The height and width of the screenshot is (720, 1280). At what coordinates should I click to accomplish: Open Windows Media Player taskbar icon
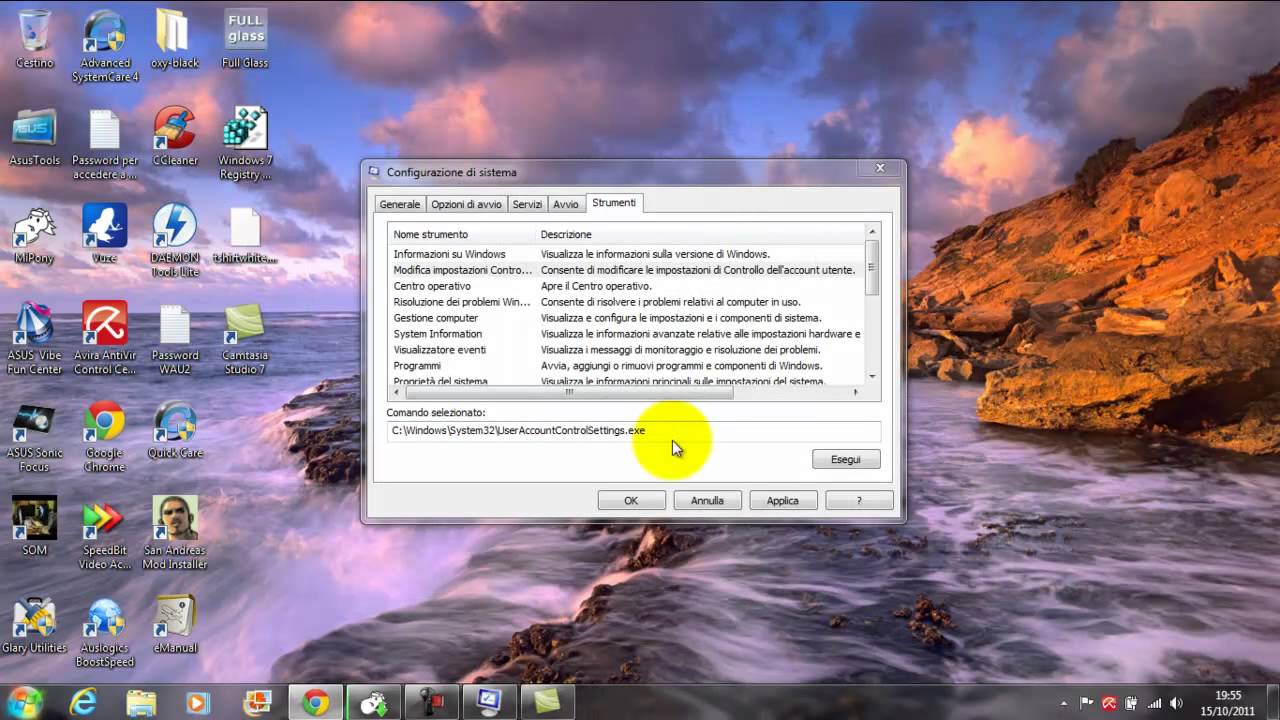click(199, 702)
